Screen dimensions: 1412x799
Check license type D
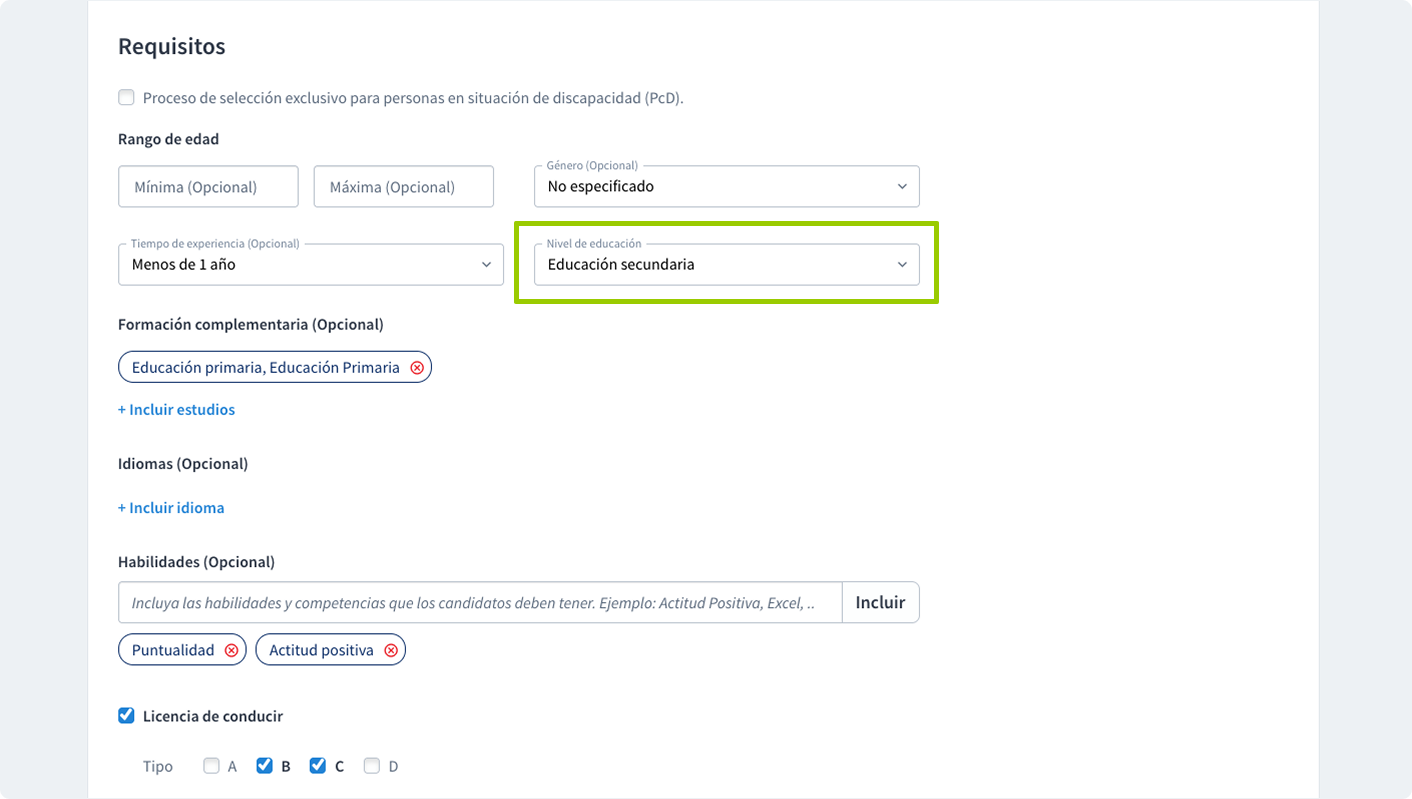click(372, 766)
